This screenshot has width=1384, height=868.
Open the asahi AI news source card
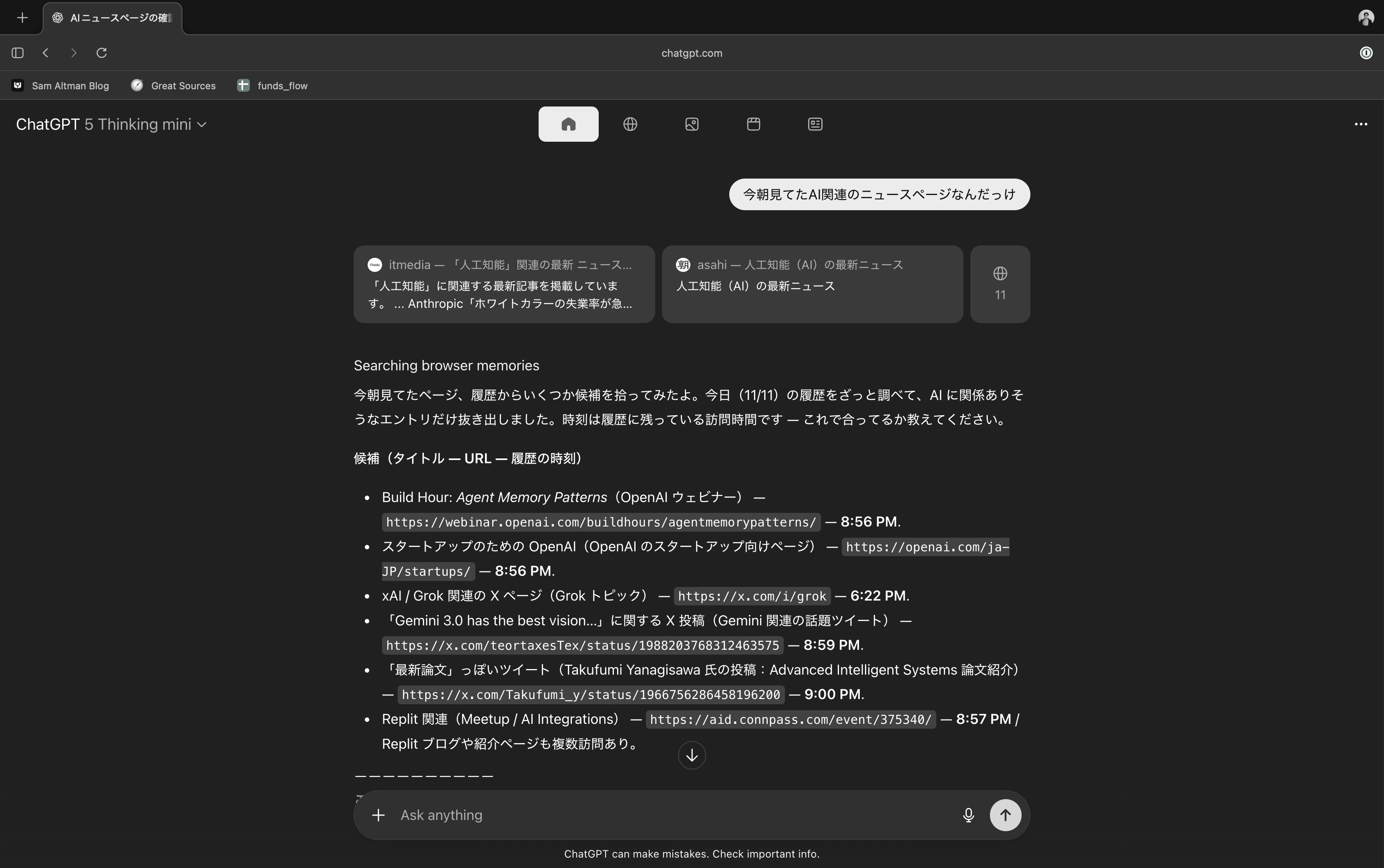coord(812,284)
